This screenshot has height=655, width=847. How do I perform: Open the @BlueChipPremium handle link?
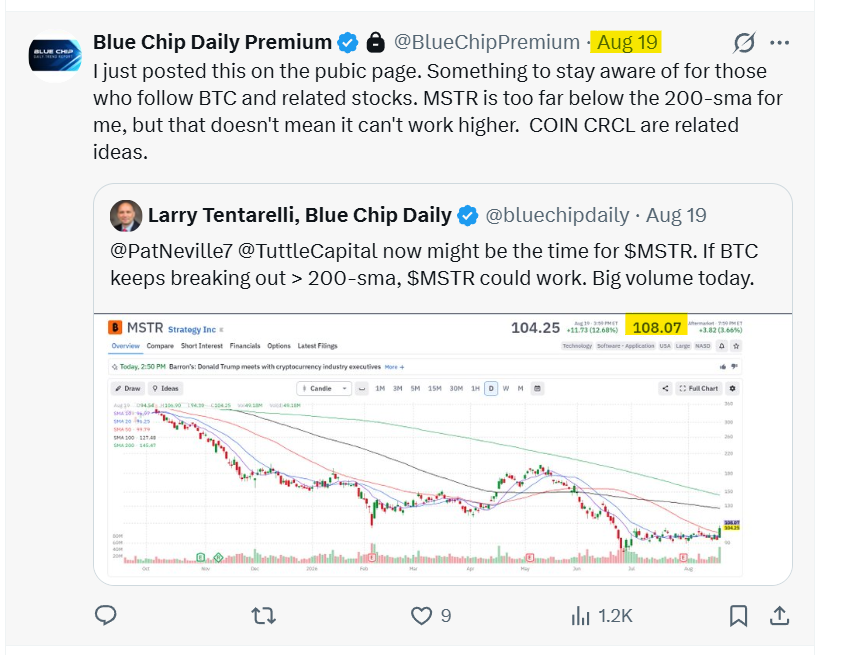[487, 42]
